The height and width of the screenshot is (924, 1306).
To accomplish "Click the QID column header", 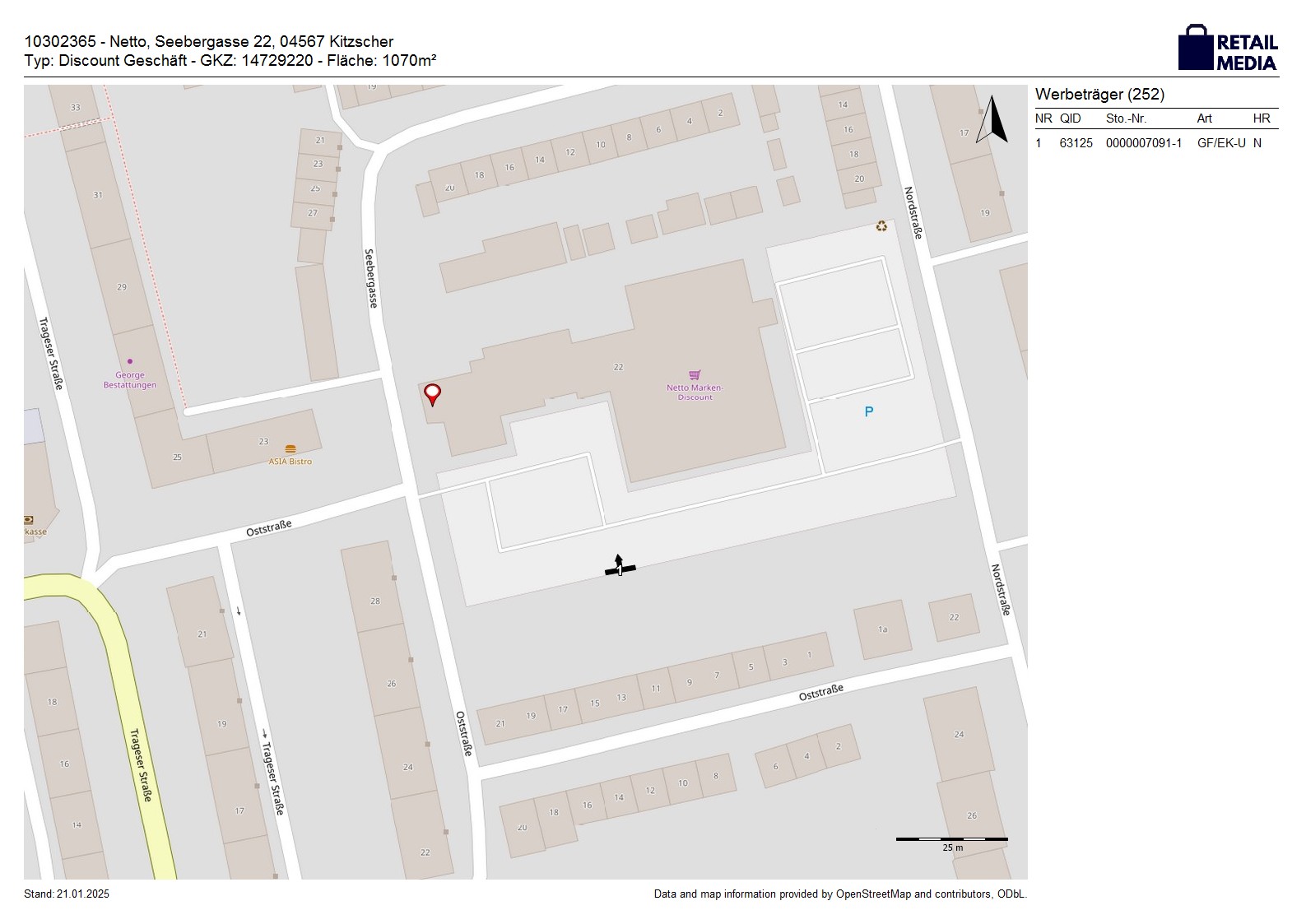I will [x=1070, y=118].
